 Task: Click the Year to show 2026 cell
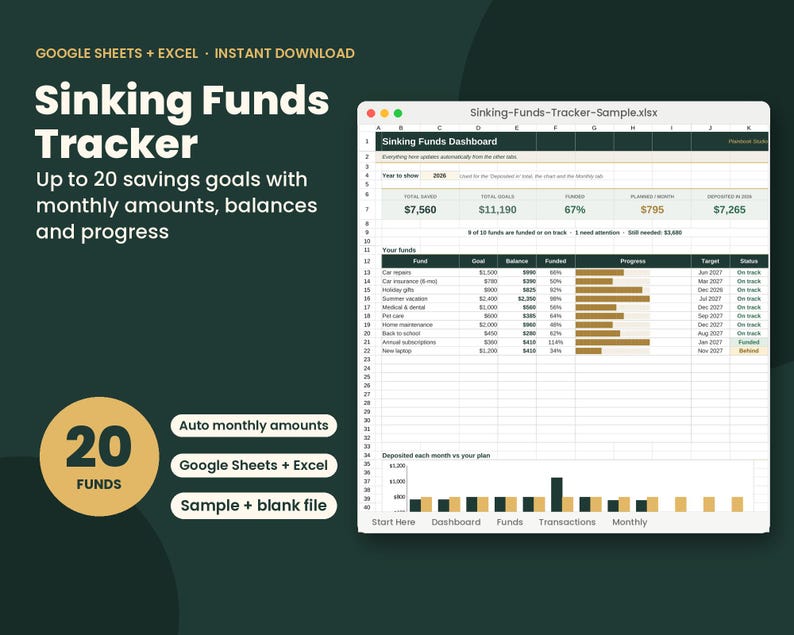440,176
